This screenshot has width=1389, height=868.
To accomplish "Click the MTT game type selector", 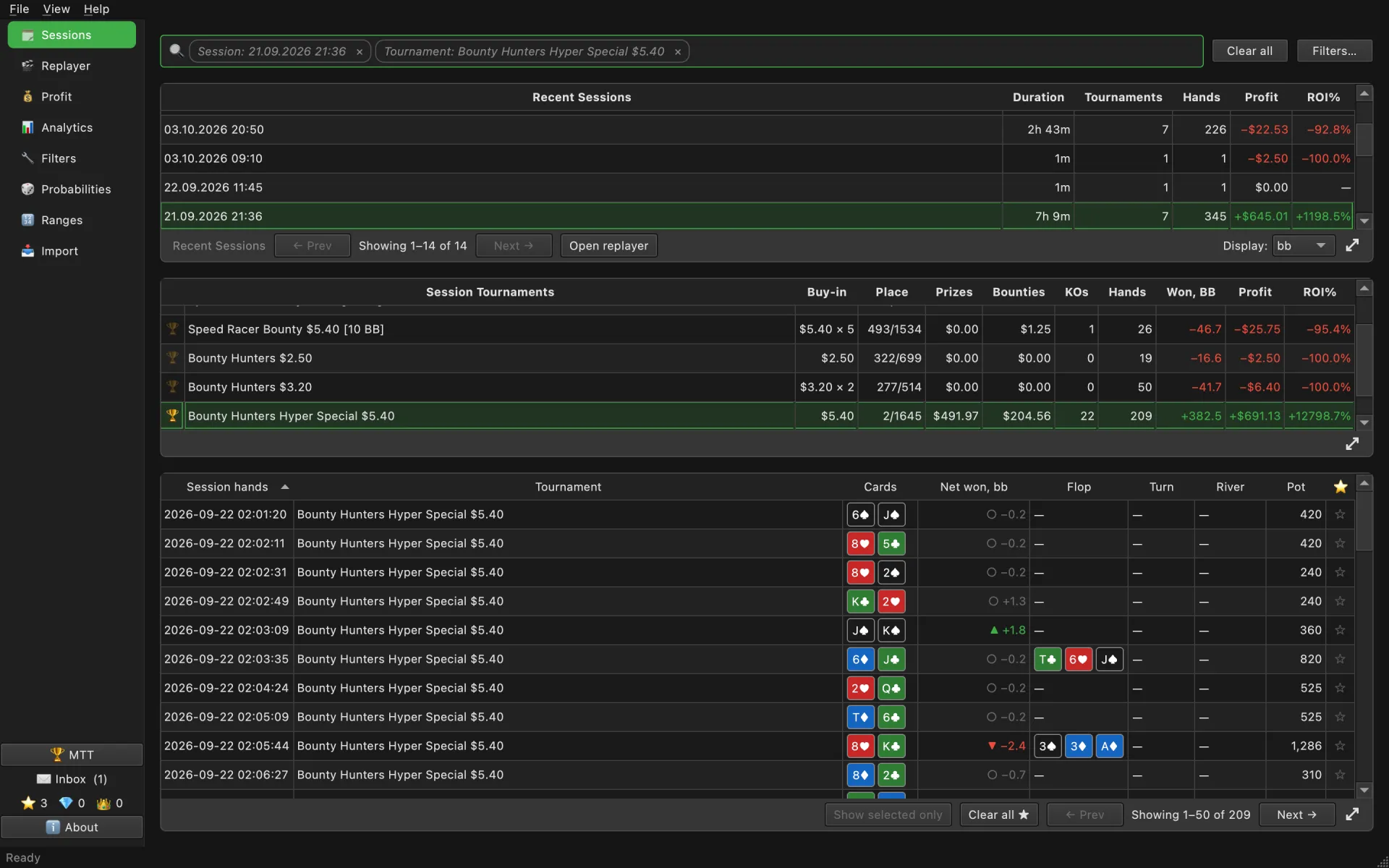I will (72, 754).
